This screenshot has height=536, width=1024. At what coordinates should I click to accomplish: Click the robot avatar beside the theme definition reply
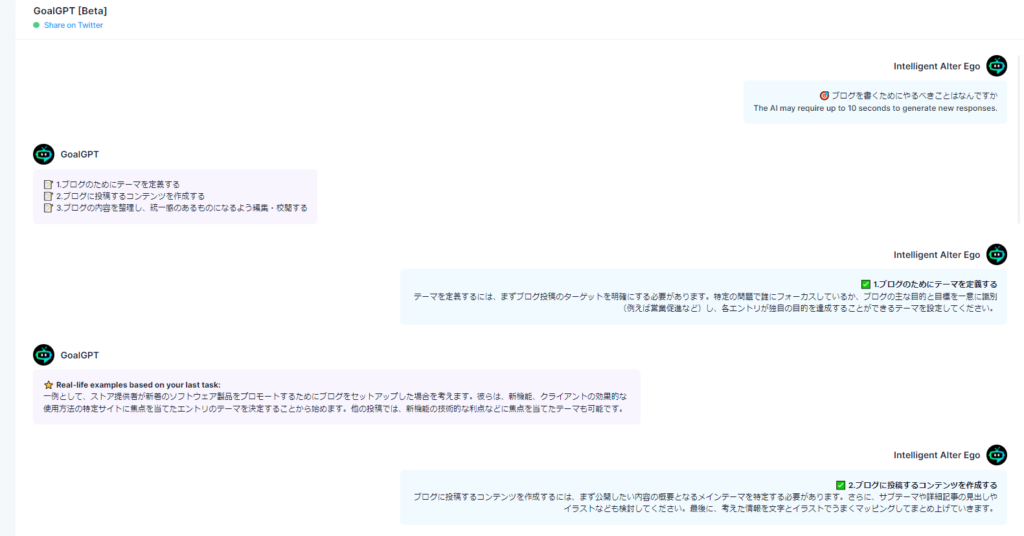(996, 255)
